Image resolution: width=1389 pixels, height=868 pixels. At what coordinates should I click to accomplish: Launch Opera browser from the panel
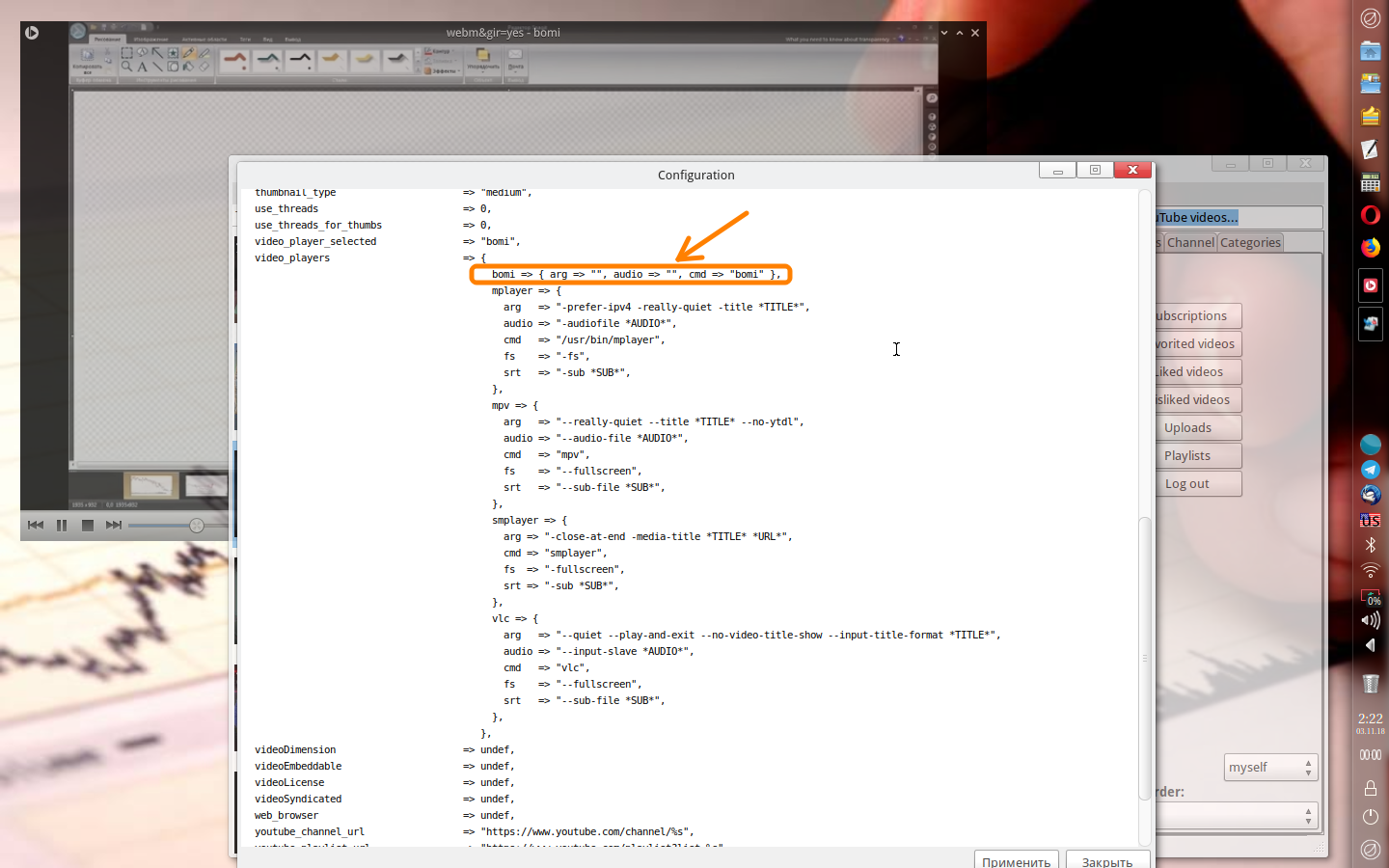[x=1371, y=215]
